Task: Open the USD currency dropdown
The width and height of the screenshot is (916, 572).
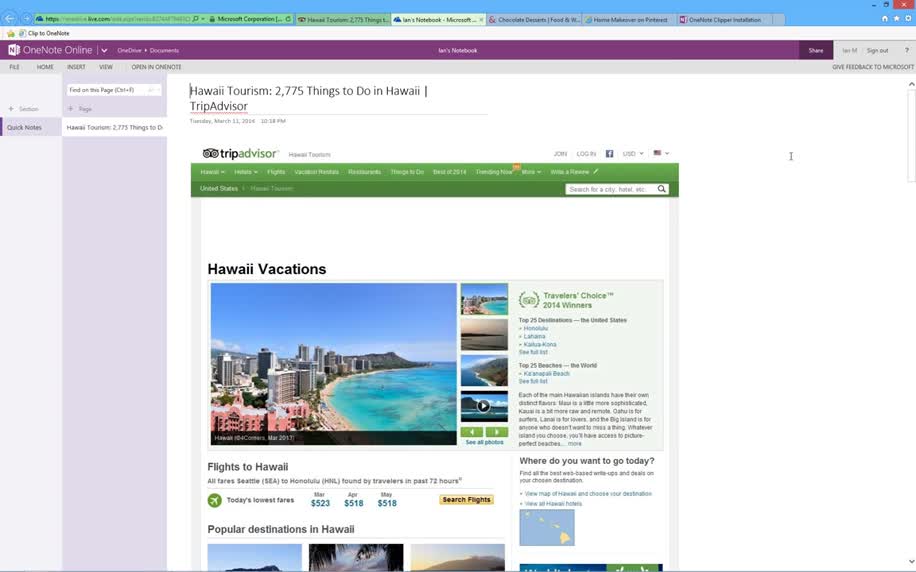Action: click(x=633, y=154)
